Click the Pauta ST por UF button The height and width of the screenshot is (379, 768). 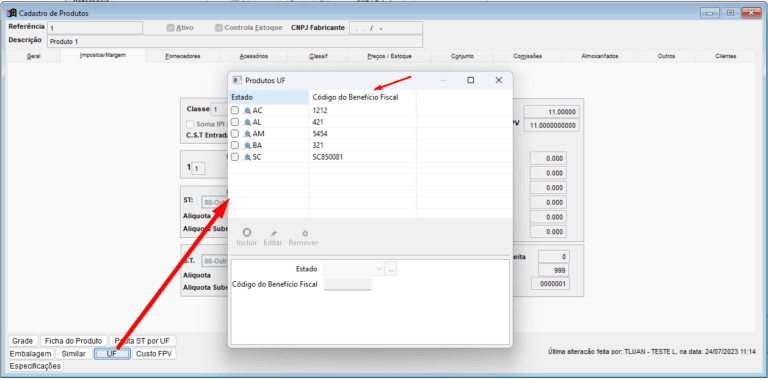click(143, 341)
